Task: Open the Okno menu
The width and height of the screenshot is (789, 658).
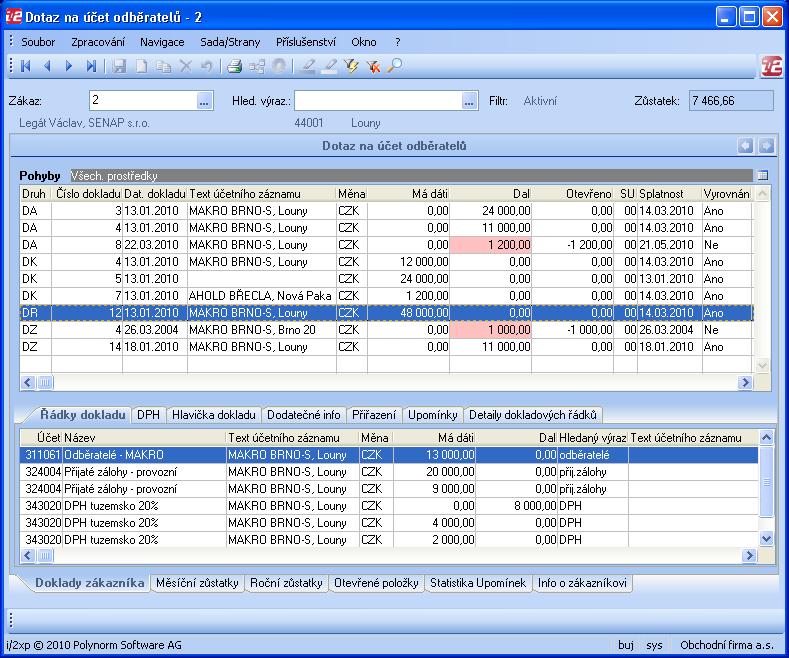Action: [x=364, y=42]
